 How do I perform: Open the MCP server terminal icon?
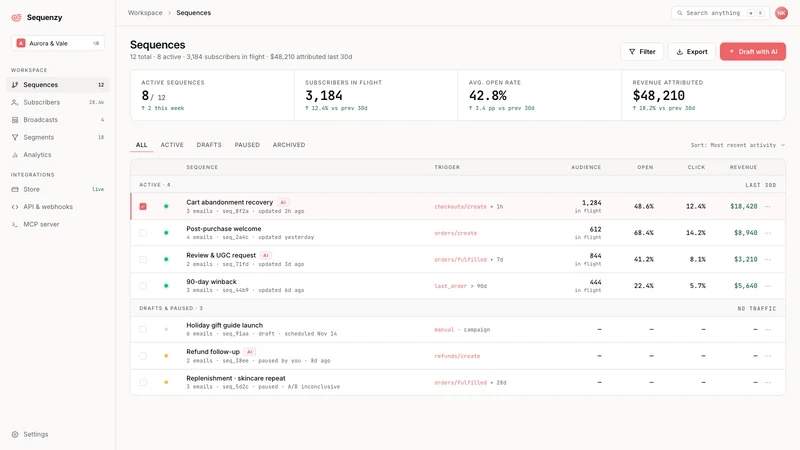15,224
